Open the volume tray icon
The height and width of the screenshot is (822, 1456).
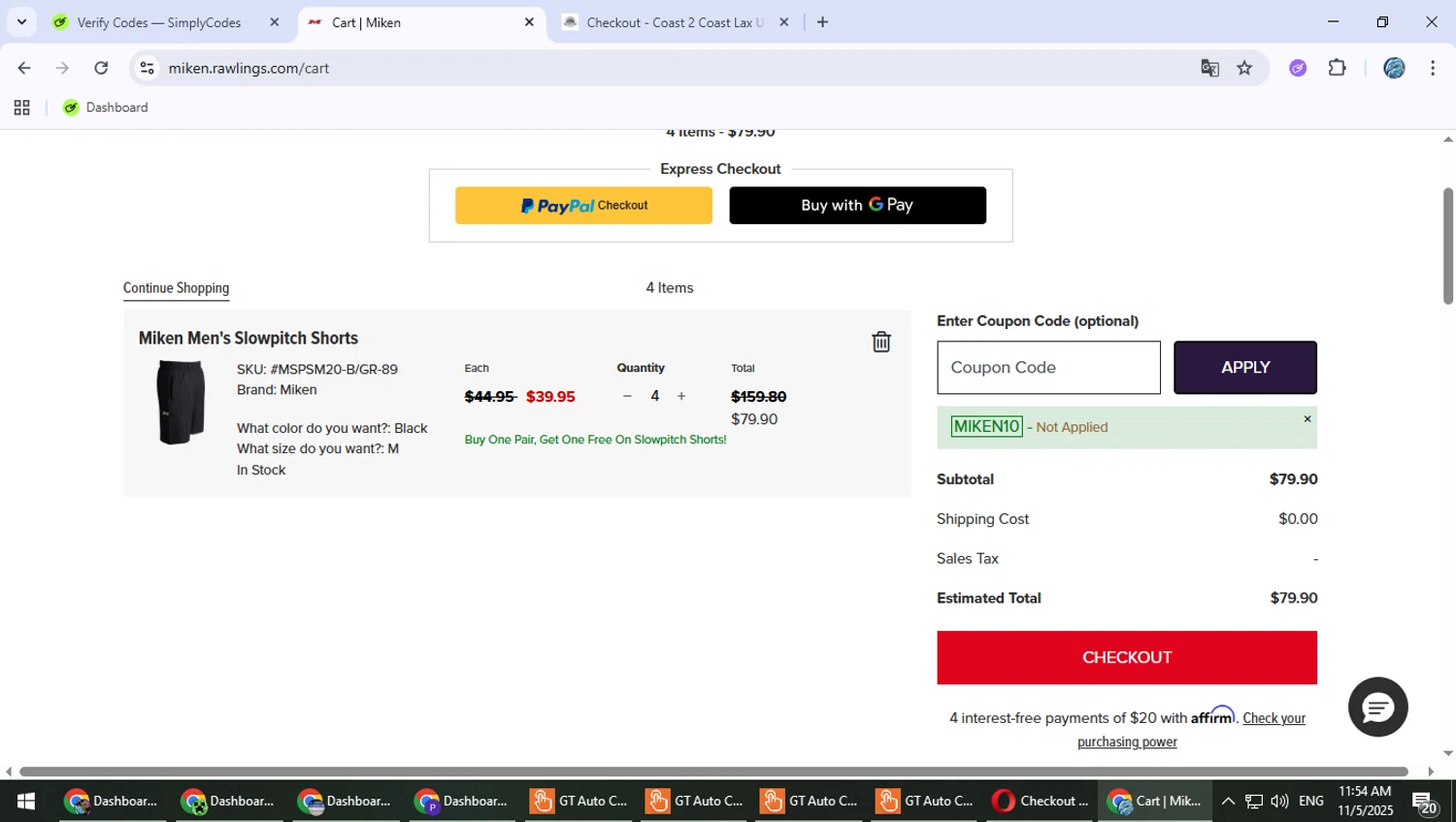(x=1280, y=802)
